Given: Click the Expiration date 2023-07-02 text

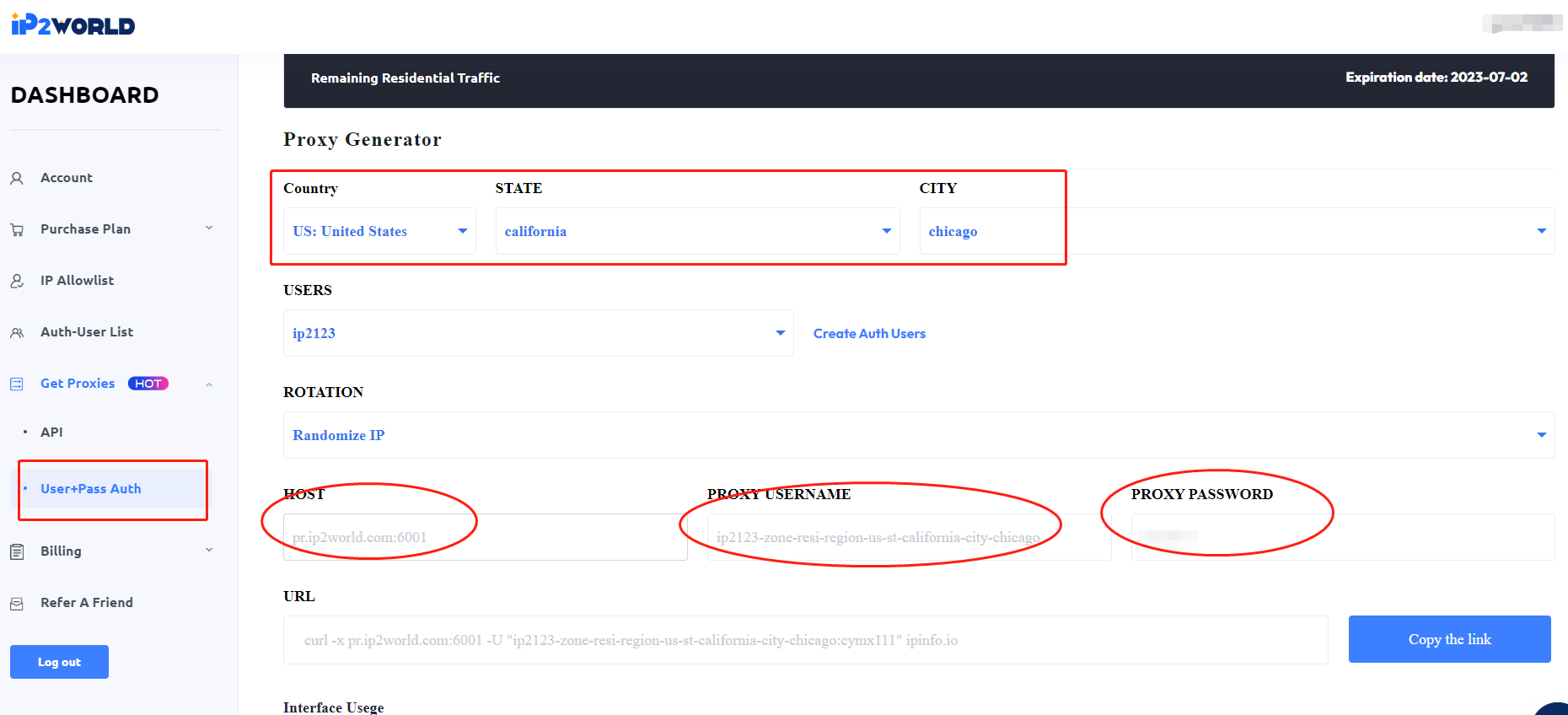Looking at the screenshot, I should tap(1436, 77).
